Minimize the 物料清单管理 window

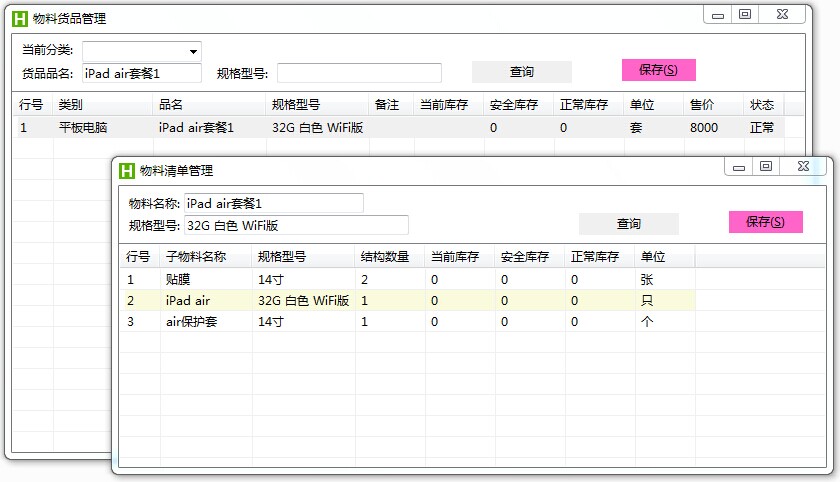(739, 167)
